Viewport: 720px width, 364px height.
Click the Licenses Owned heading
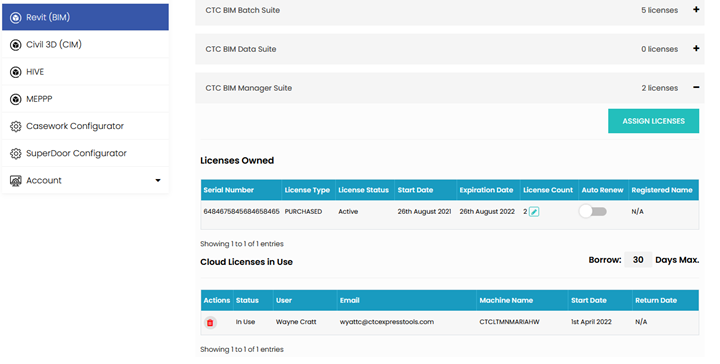(237, 161)
